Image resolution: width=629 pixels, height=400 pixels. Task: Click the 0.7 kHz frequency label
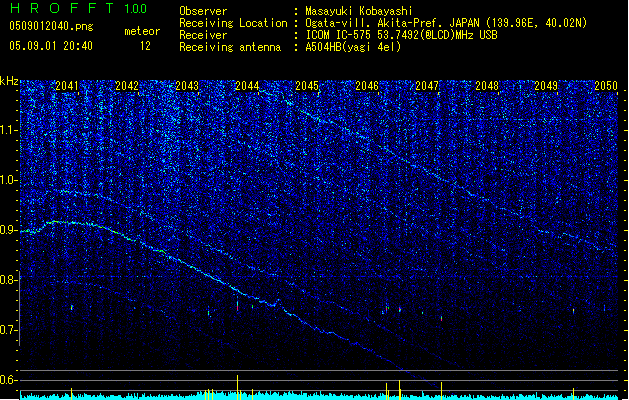[x=9, y=330]
